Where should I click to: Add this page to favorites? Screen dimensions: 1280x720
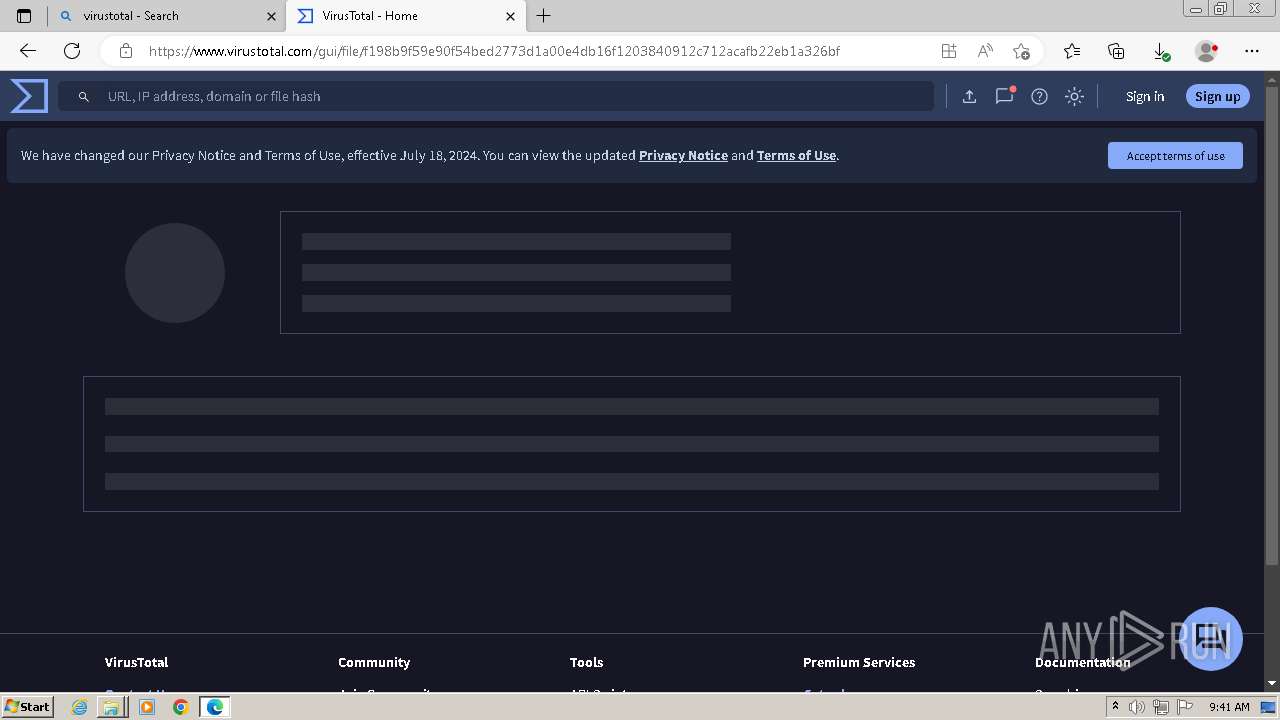tap(1021, 51)
